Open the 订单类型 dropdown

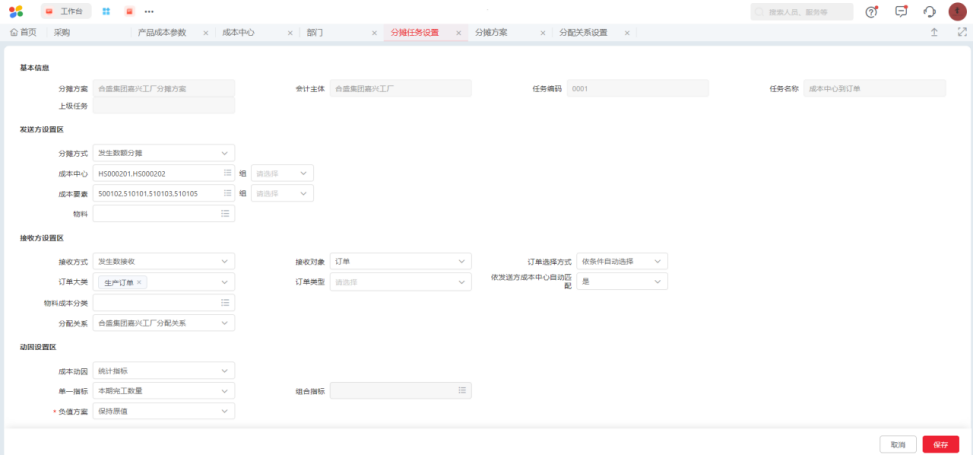pyautogui.click(x=401, y=282)
